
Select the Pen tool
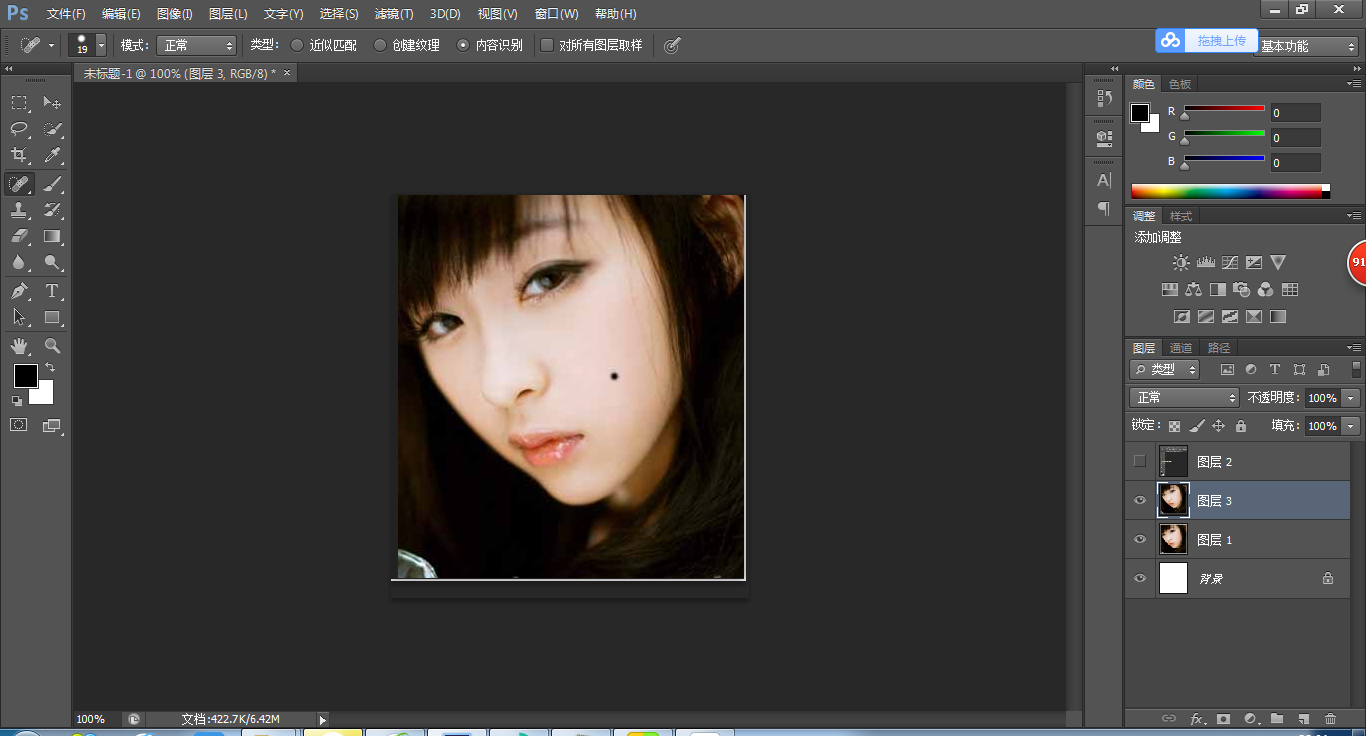click(x=19, y=291)
